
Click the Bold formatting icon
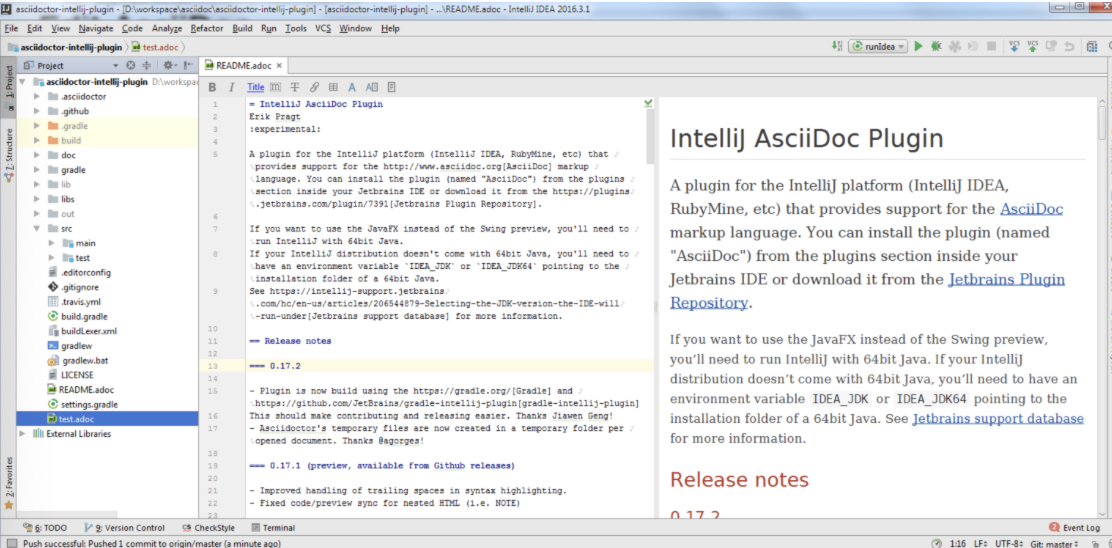click(x=213, y=88)
